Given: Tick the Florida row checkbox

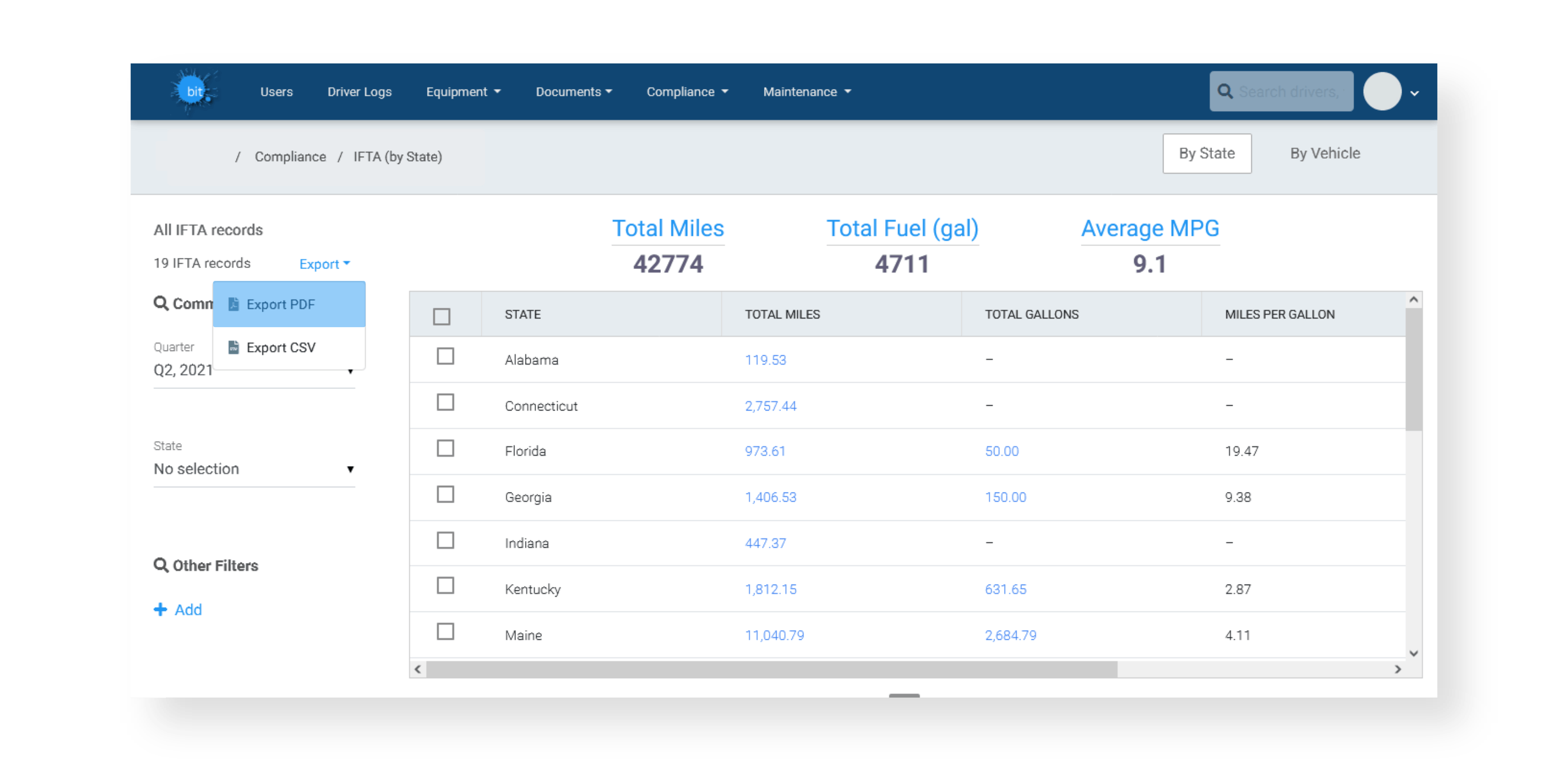Looking at the screenshot, I should tap(445, 448).
